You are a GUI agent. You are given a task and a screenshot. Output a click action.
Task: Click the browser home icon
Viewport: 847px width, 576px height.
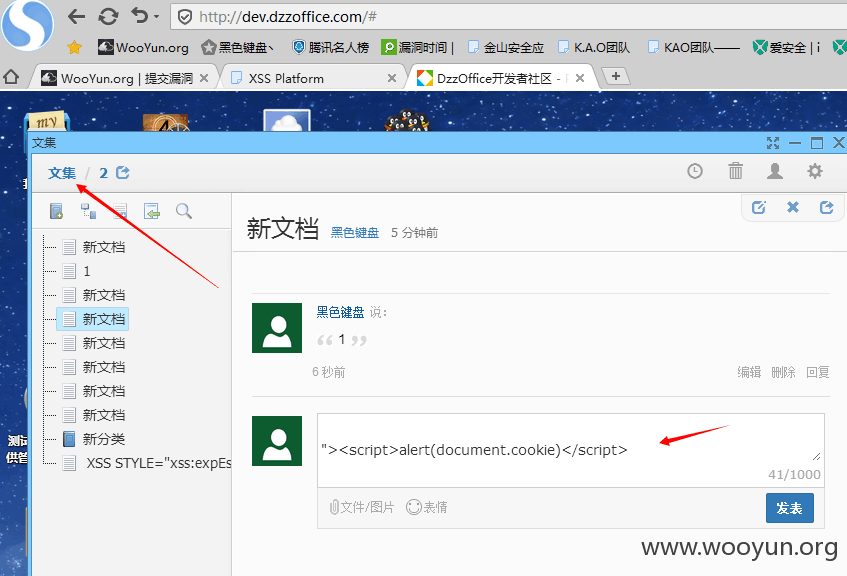(x=11, y=78)
